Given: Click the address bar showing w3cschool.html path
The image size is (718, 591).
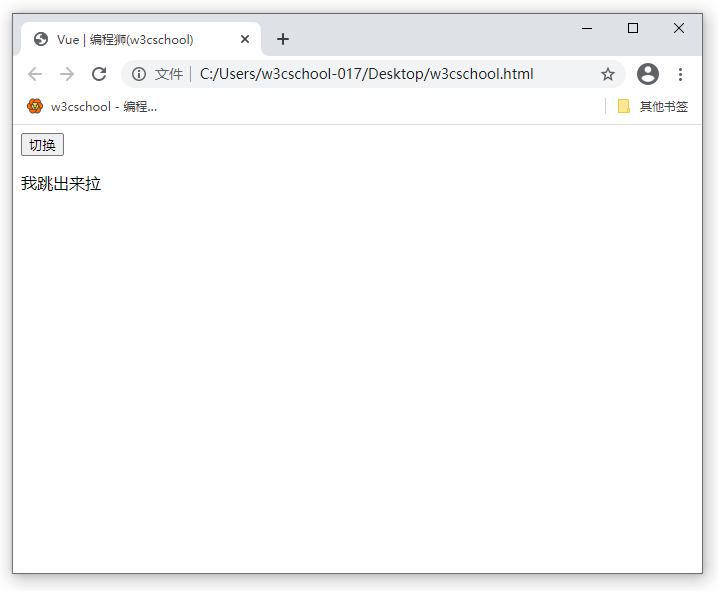Looking at the screenshot, I should 380,74.
